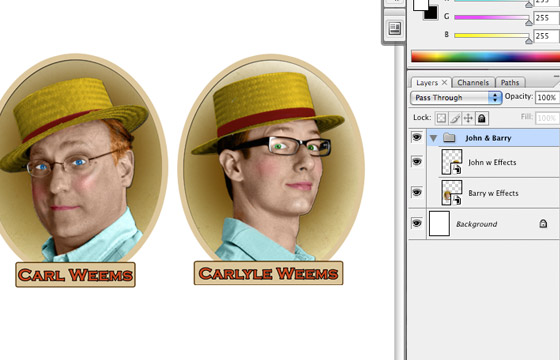The width and height of the screenshot is (560, 360).
Task: Select the Barry w Effects layer name
Action: [493, 193]
